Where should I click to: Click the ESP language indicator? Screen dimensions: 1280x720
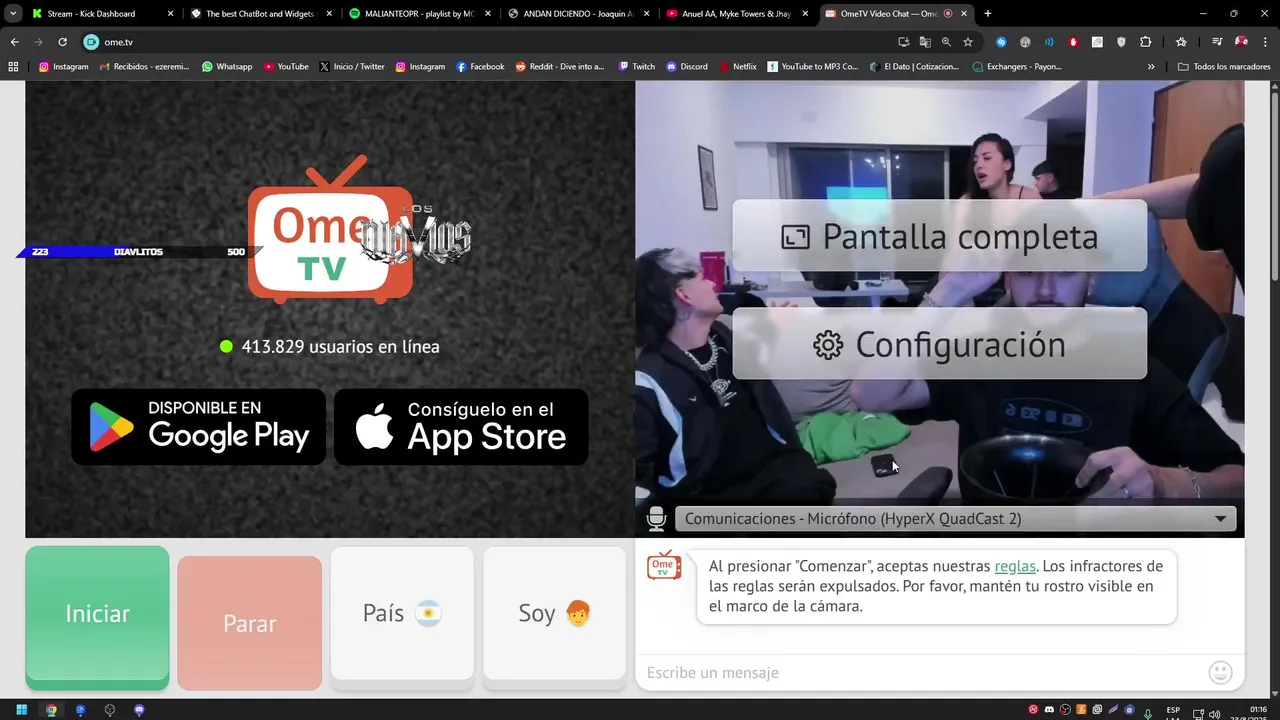(1173, 712)
